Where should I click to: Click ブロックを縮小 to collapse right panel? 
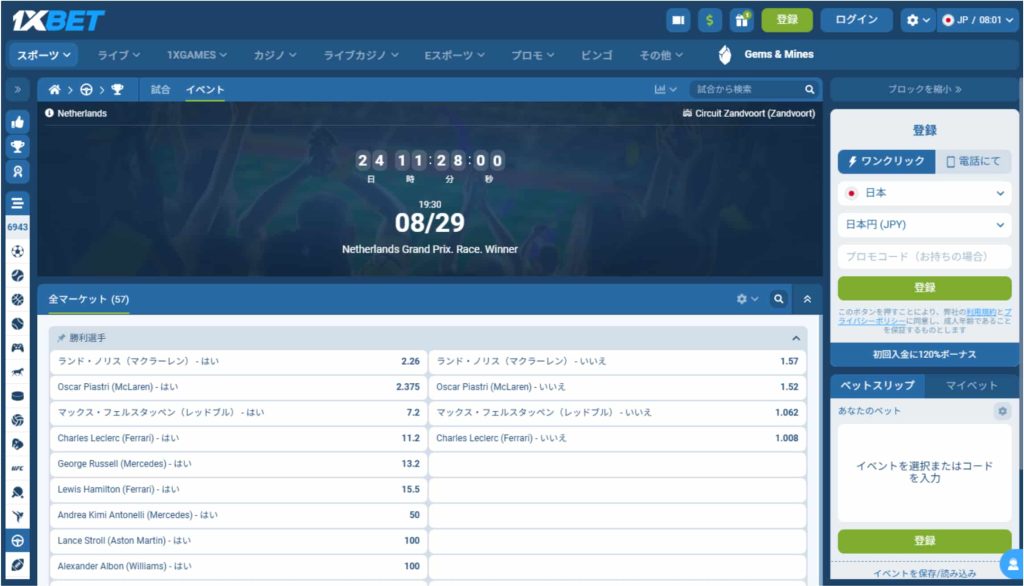(924, 90)
